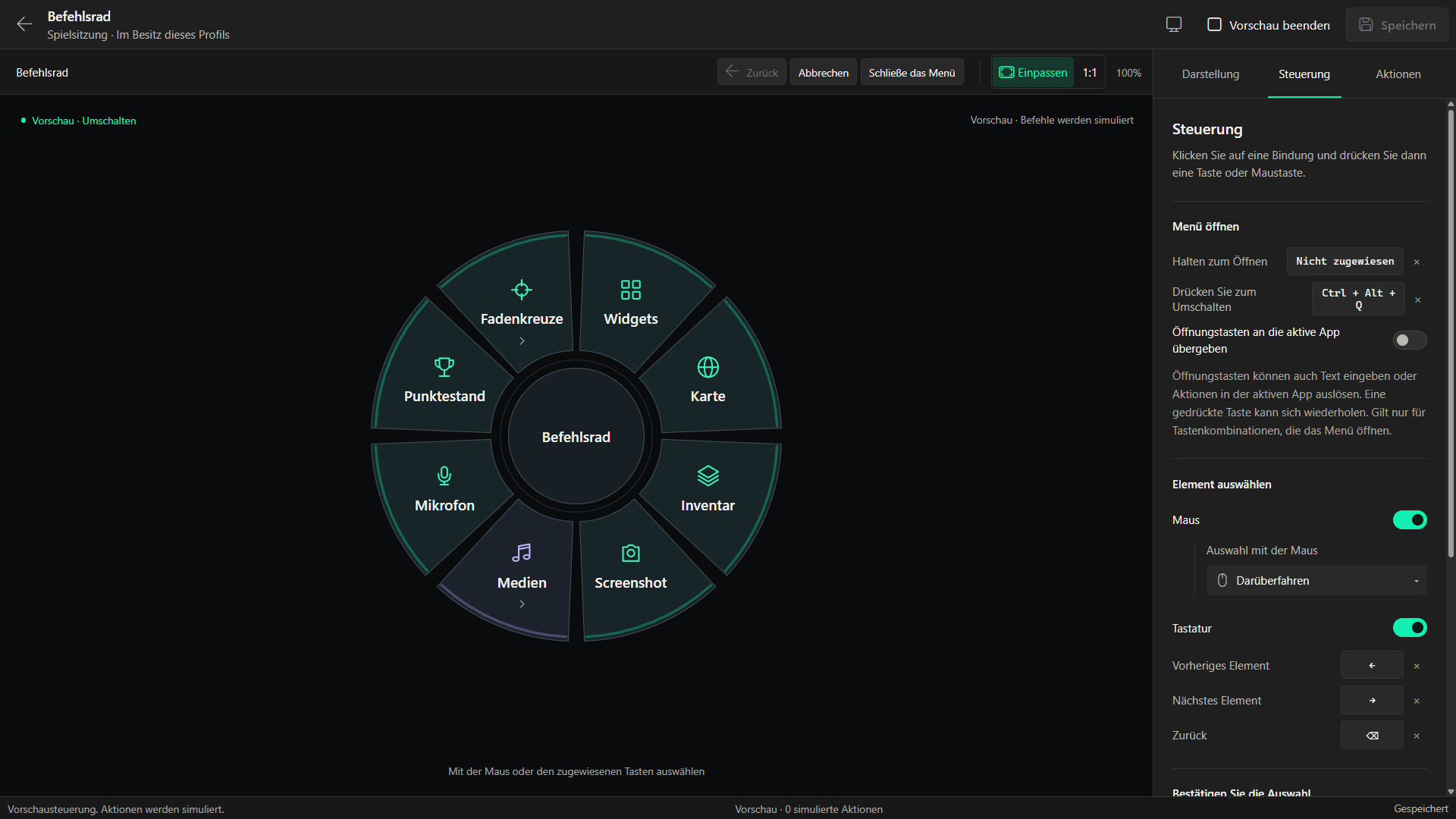Screen dimensions: 1456x819
Task: Click the right panel vertical scrollbar
Action: pyautogui.click(x=1451, y=334)
